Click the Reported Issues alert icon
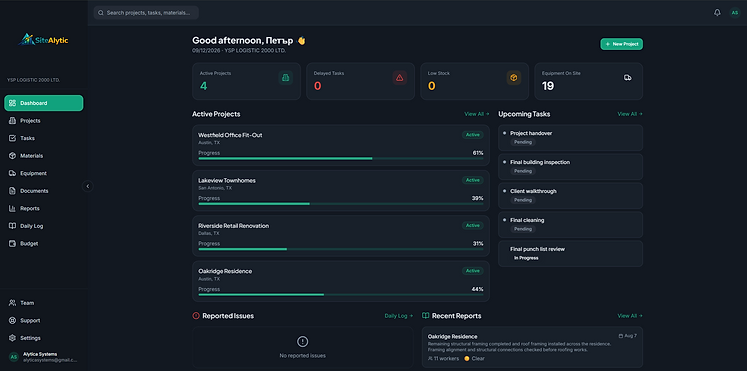 (x=196, y=316)
